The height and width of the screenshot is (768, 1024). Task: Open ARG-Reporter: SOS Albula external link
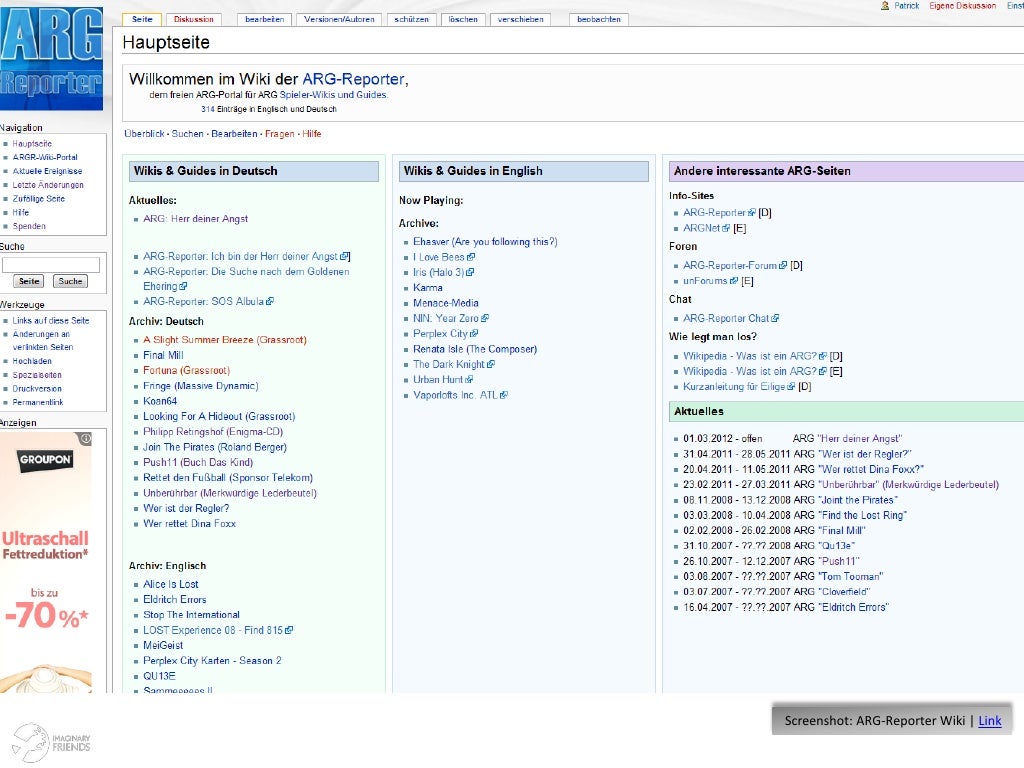[x=208, y=302]
